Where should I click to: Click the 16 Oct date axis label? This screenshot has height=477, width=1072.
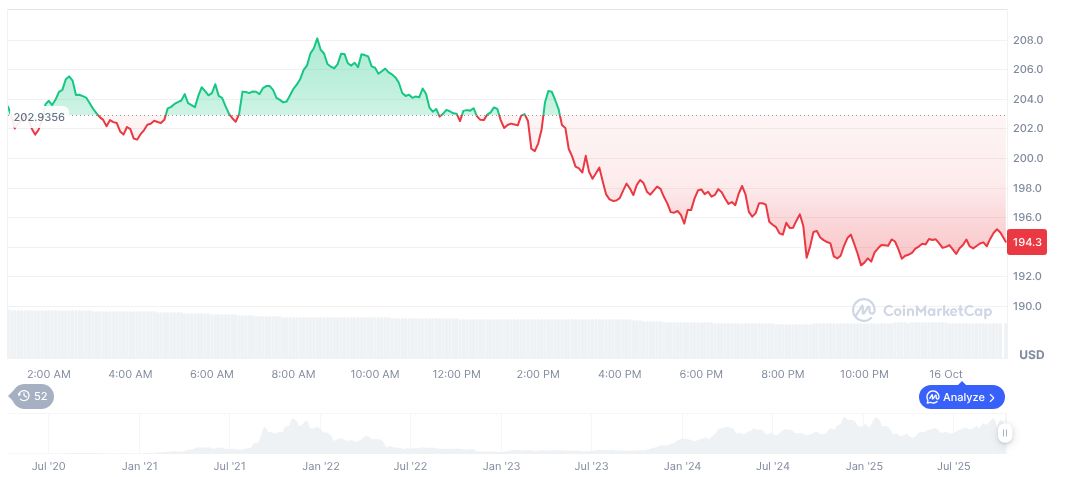pyautogui.click(x=945, y=374)
